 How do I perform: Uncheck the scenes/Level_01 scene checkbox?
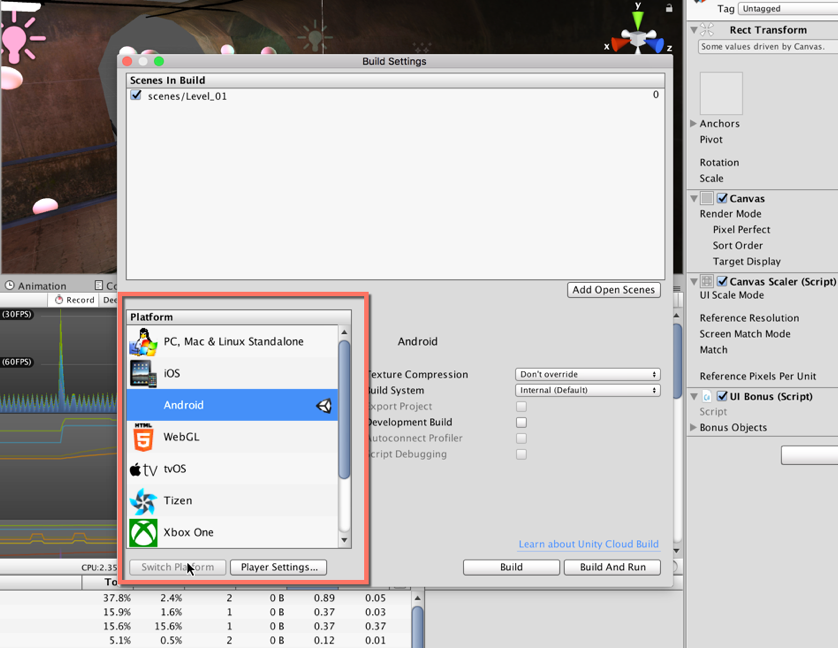coord(136,95)
